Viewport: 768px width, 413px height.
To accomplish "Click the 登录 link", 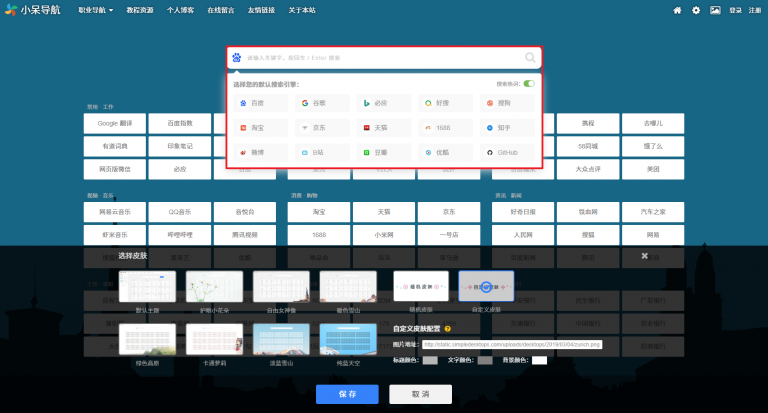I will pyautogui.click(x=735, y=10).
